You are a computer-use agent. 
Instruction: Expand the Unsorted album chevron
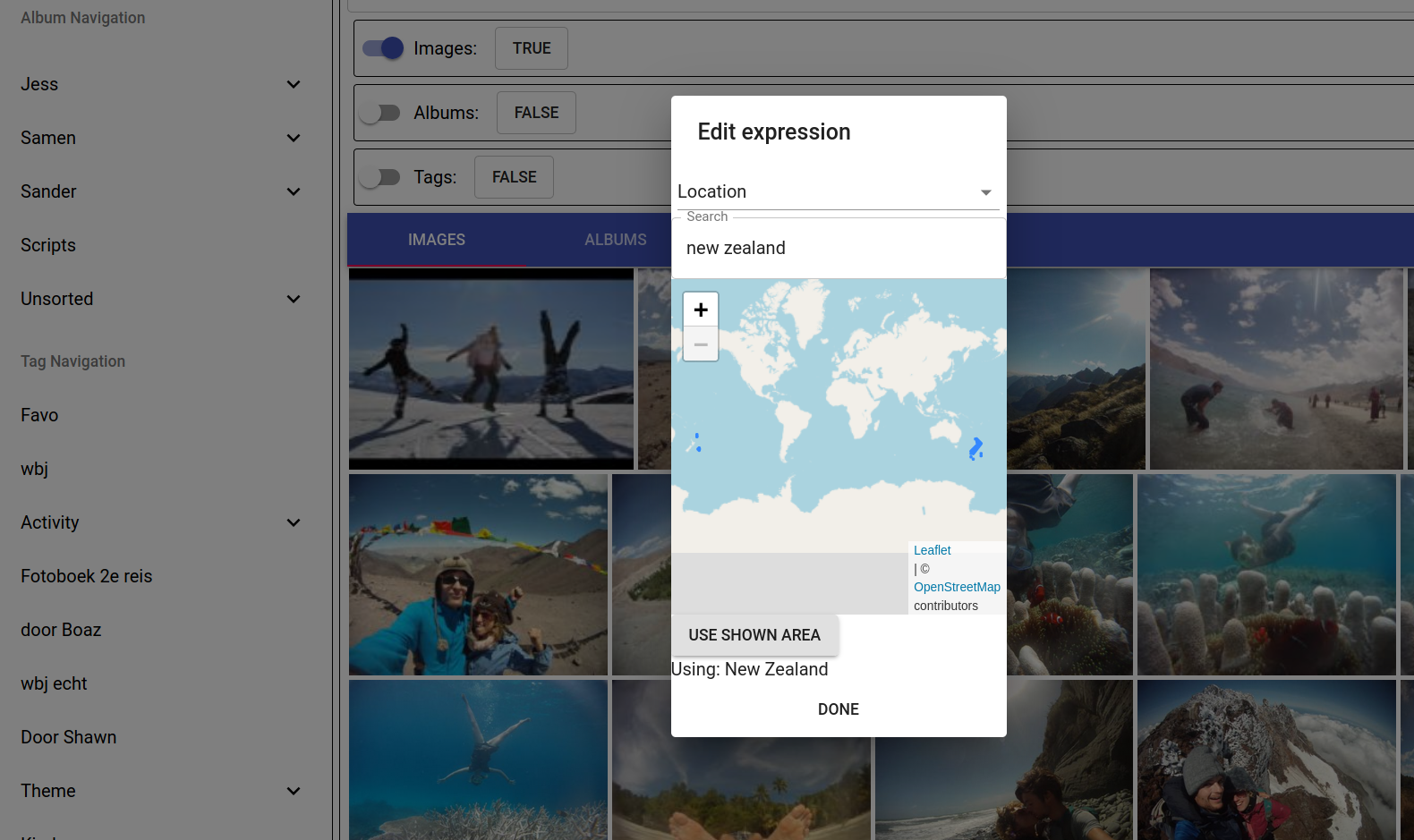tap(294, 299)
